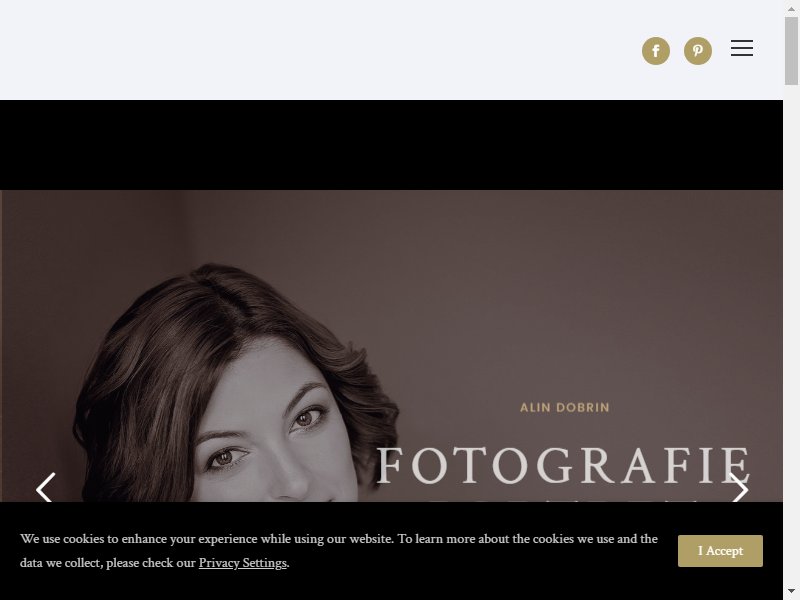Click the letter P in the gold circle
The width and height of the screenshot is (800, 600).
[x=698, y=51]
